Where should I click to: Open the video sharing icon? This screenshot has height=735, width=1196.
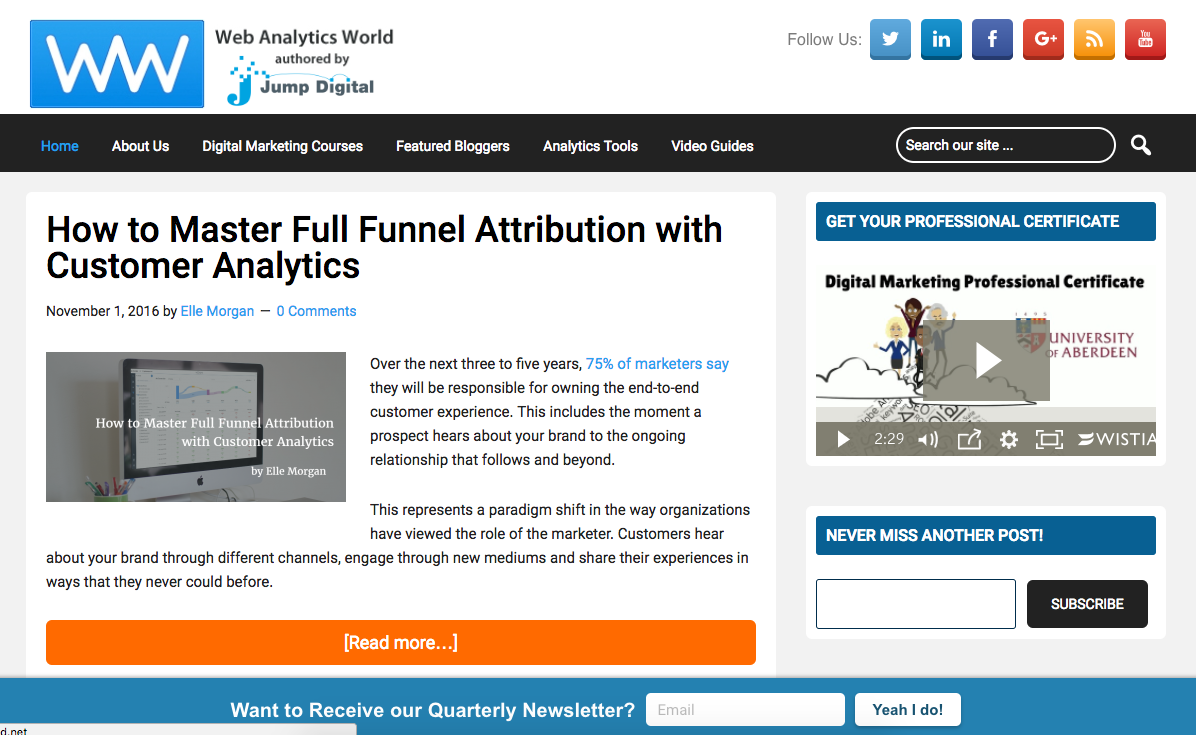point(969,439)
